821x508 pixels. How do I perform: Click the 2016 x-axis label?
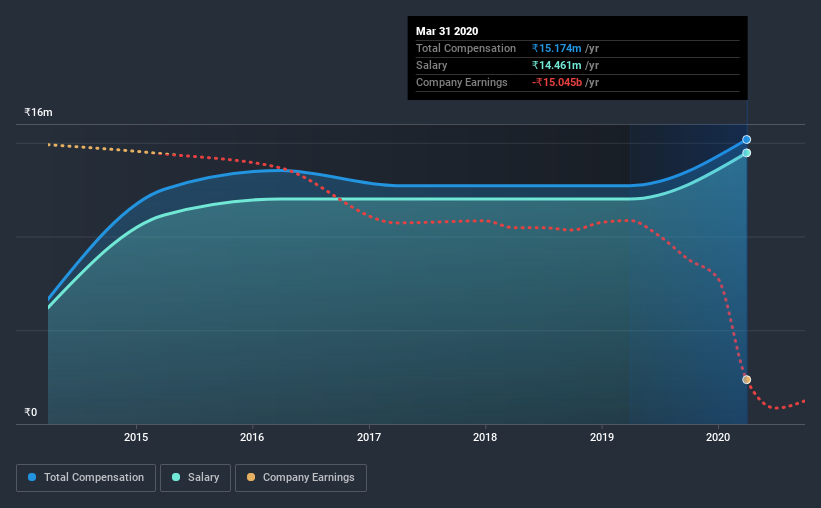(252, 437)
